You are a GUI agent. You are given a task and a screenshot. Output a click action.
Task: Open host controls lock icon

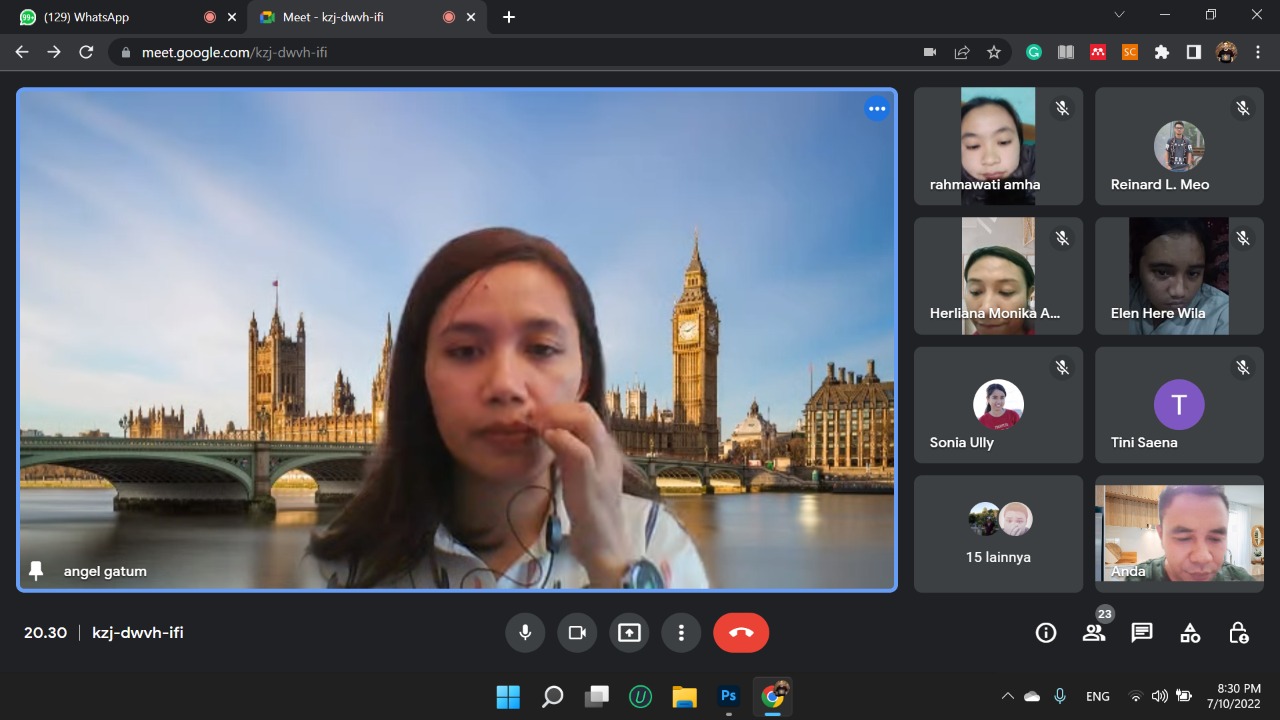click(x=1238, y=633)
